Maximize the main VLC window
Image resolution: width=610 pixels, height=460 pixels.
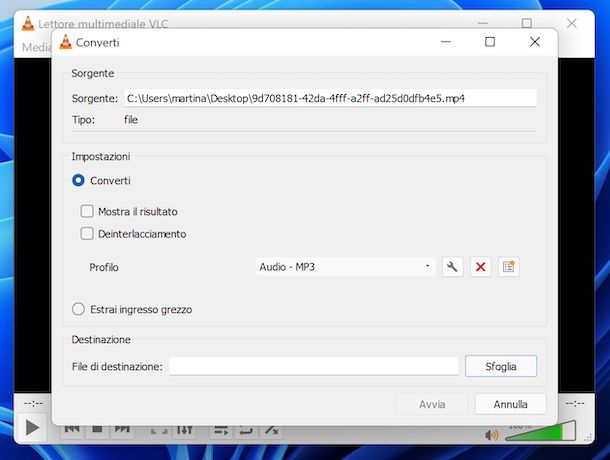point(527,23)
